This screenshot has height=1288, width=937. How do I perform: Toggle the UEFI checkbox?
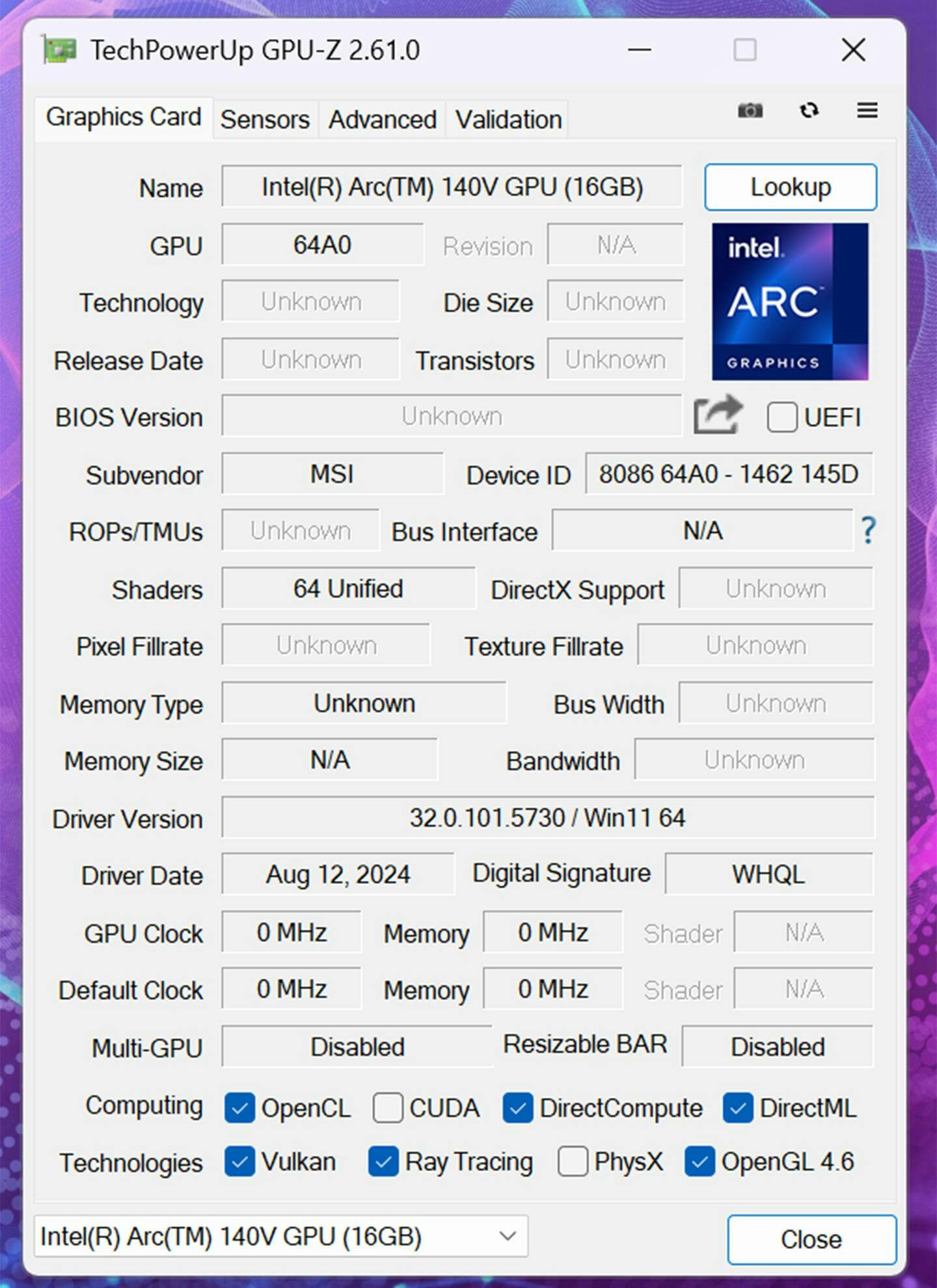781,417
